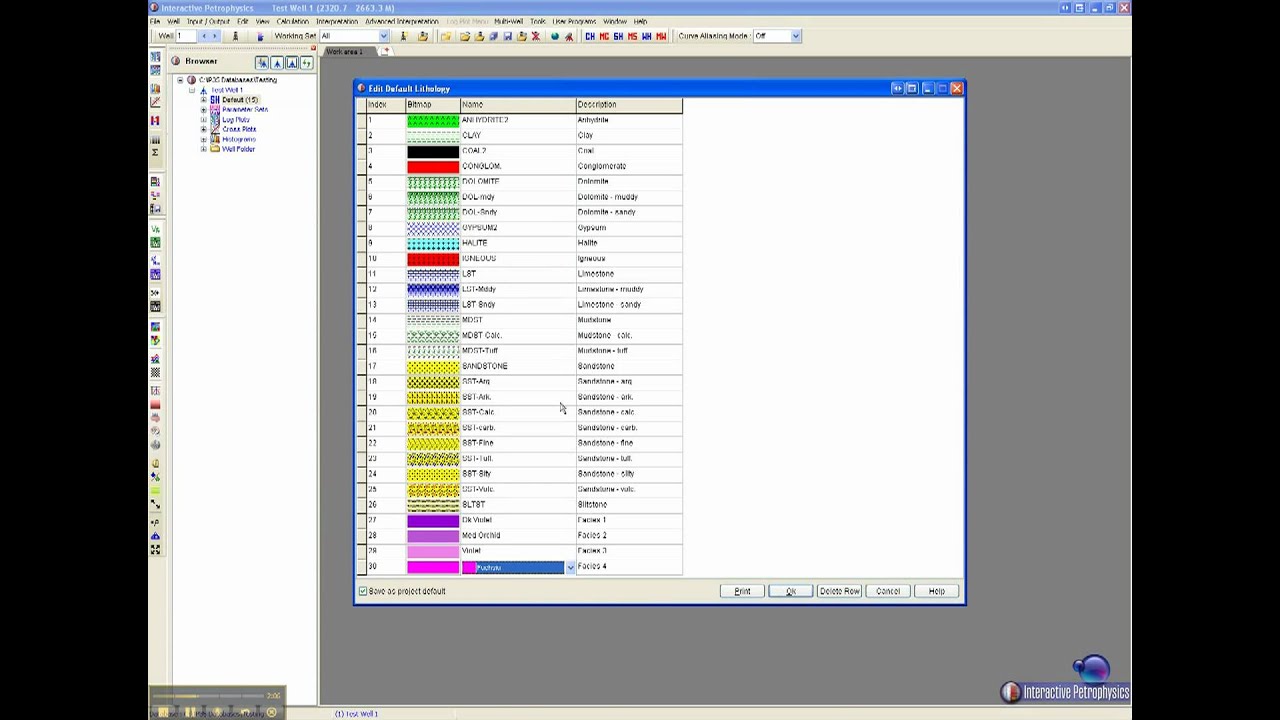The width and height of the screenshot is (1280, 720).
Task: Click the last green Browser header icon
Action: [306, 62]
